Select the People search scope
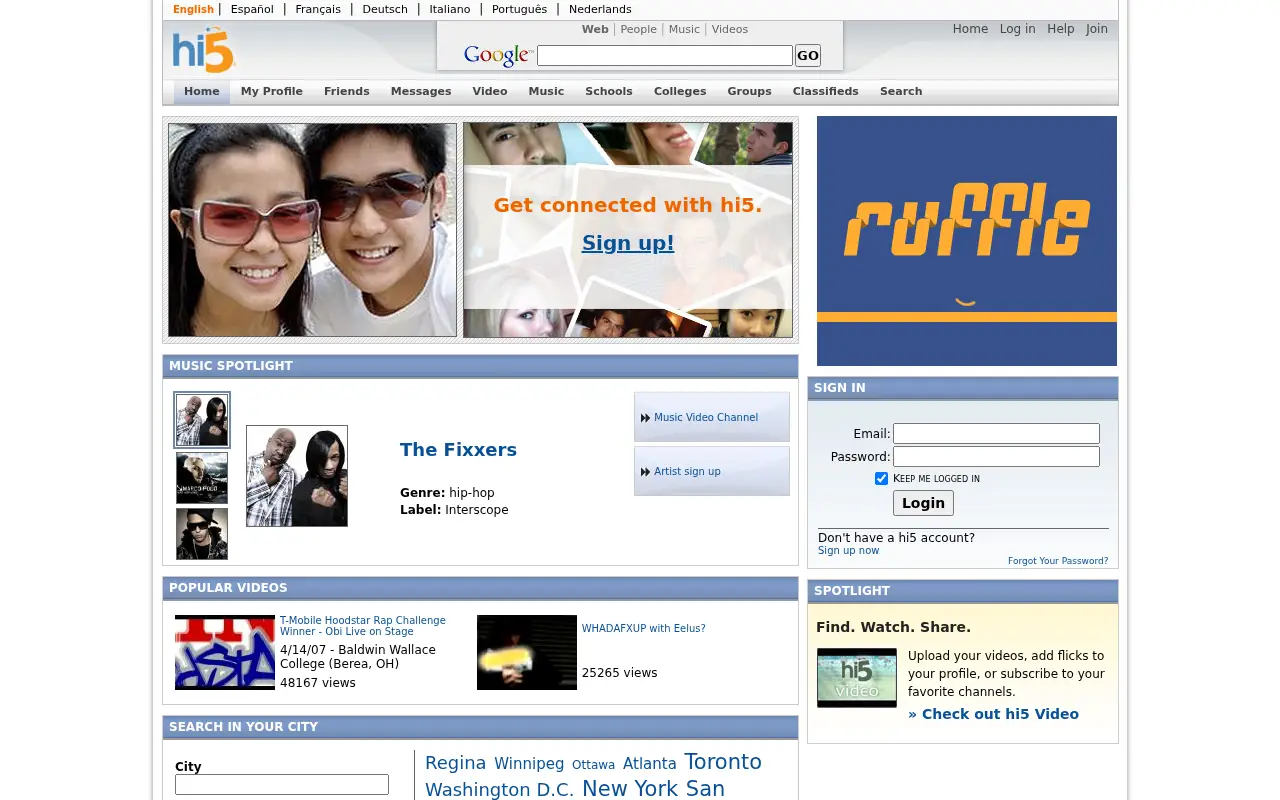Viewport: 1280px width, 800px height. point(639,30)
